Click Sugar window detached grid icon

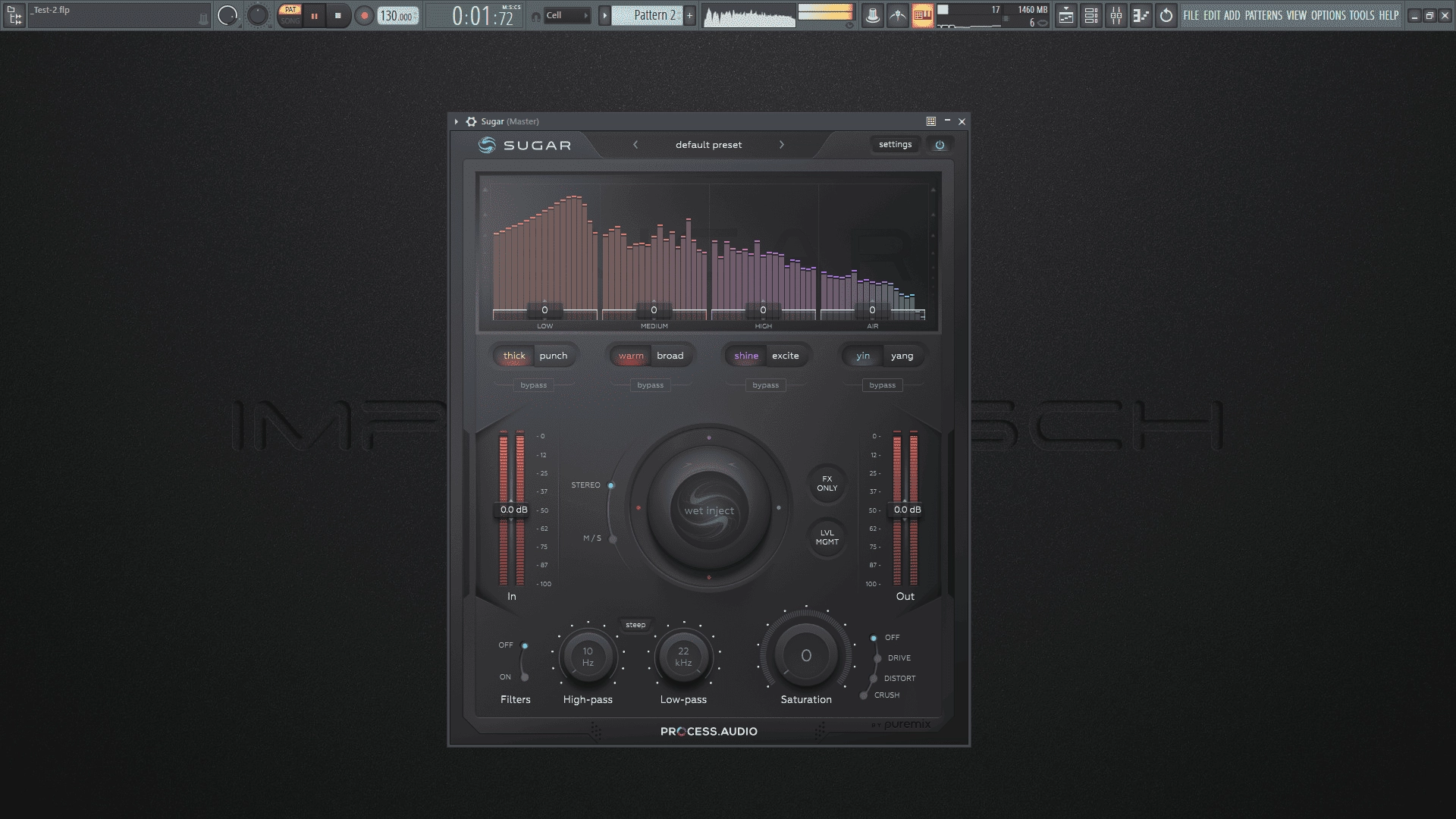click(931, 121)
